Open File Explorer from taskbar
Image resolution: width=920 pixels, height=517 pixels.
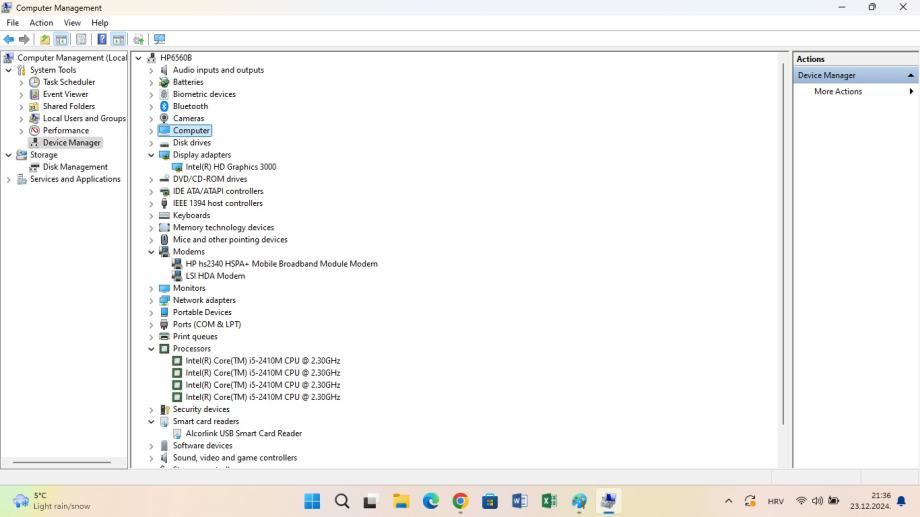click(x=401, y=501)
